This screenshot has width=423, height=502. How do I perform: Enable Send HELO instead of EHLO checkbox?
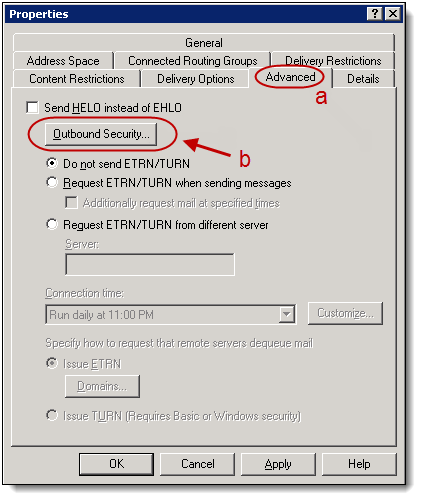32,108
